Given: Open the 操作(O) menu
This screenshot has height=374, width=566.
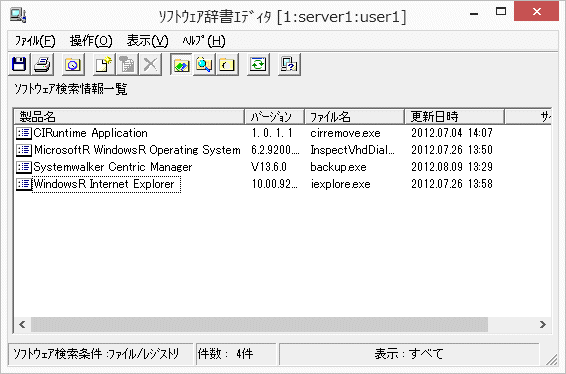Looking at the screenshot, I should click(x=91, y=41).
